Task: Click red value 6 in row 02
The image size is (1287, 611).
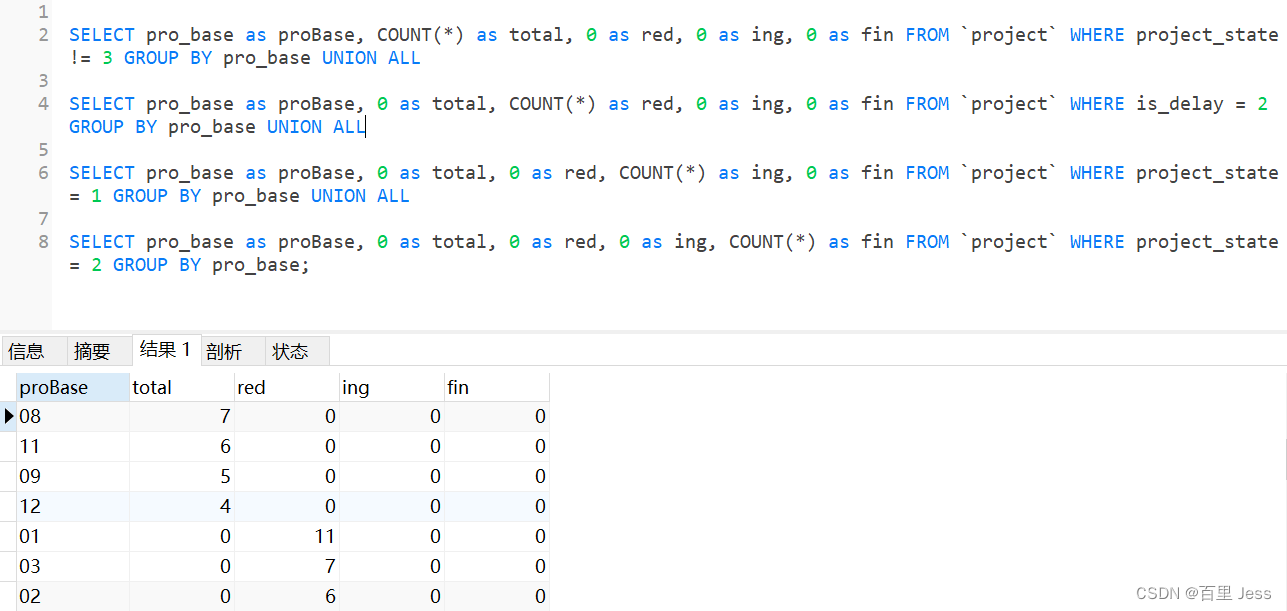Action: click(287, 596)
